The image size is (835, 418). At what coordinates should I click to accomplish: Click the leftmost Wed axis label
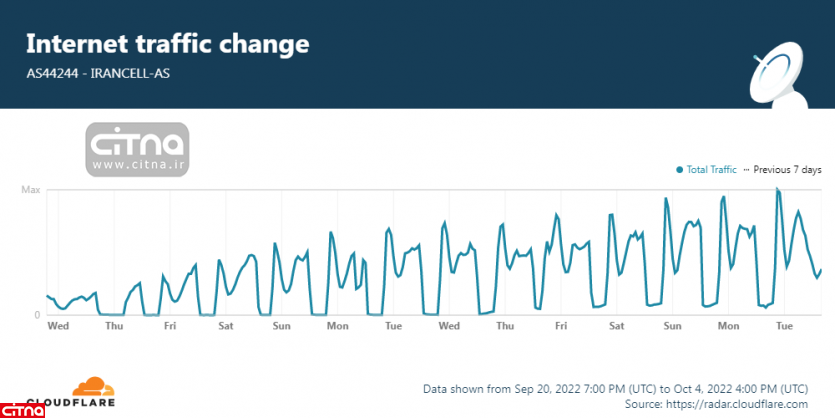coord(58,326)
